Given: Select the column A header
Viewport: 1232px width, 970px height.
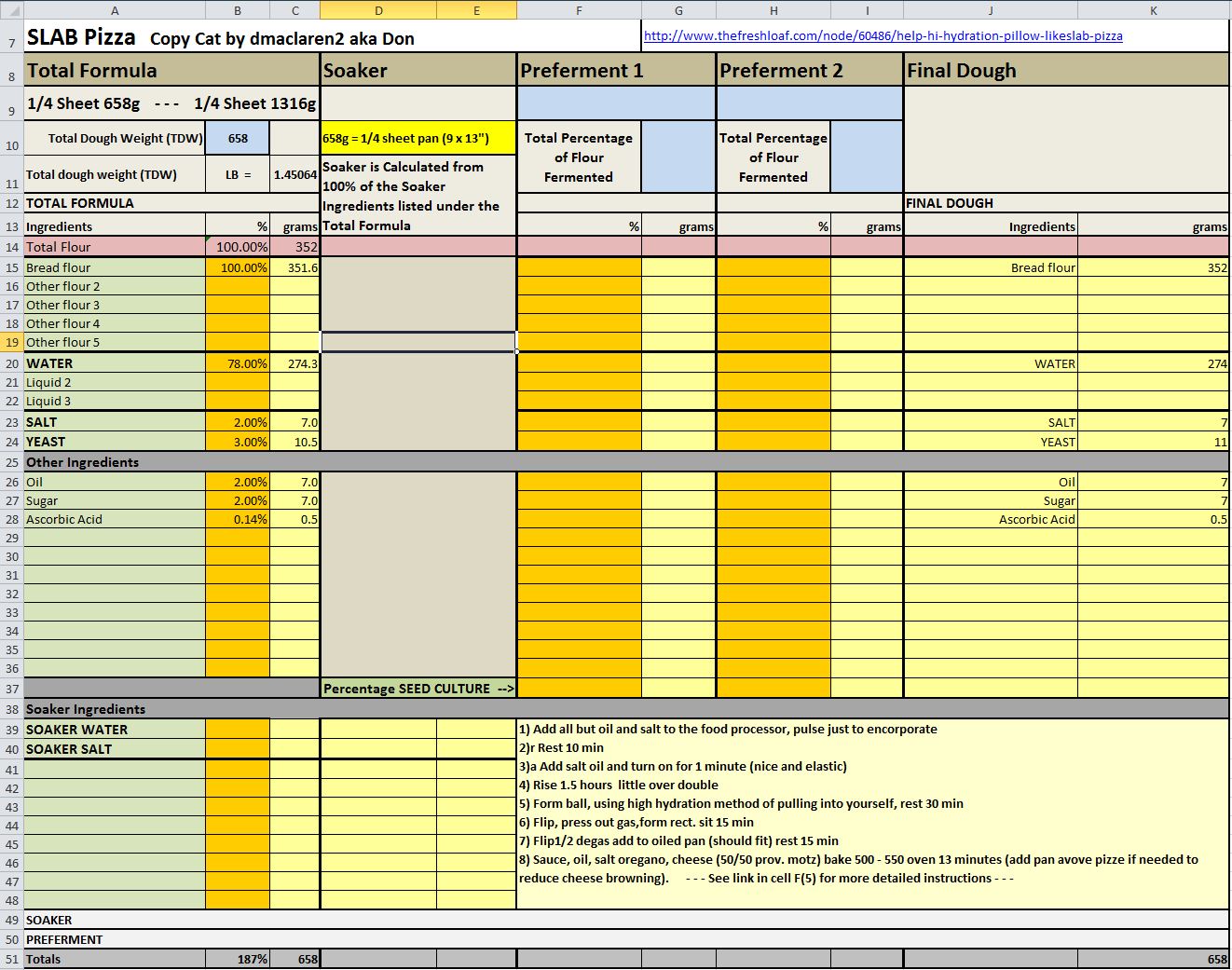Looking at the screenshot, I should [115, 10].
